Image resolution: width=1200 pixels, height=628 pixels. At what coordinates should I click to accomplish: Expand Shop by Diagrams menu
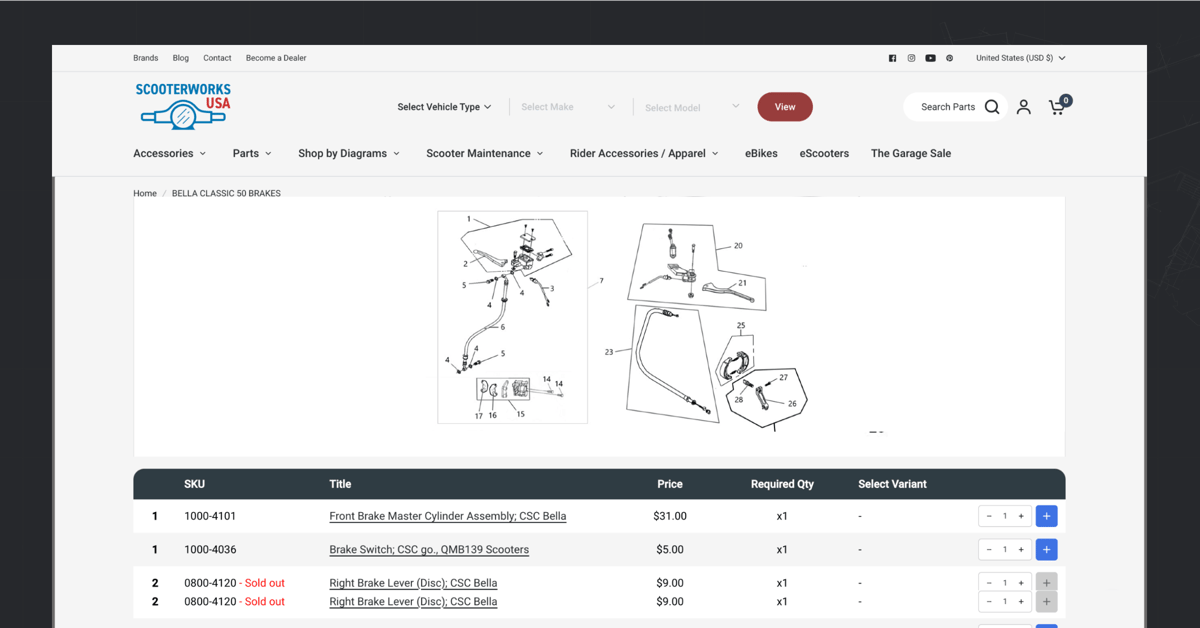pos(349,153)
